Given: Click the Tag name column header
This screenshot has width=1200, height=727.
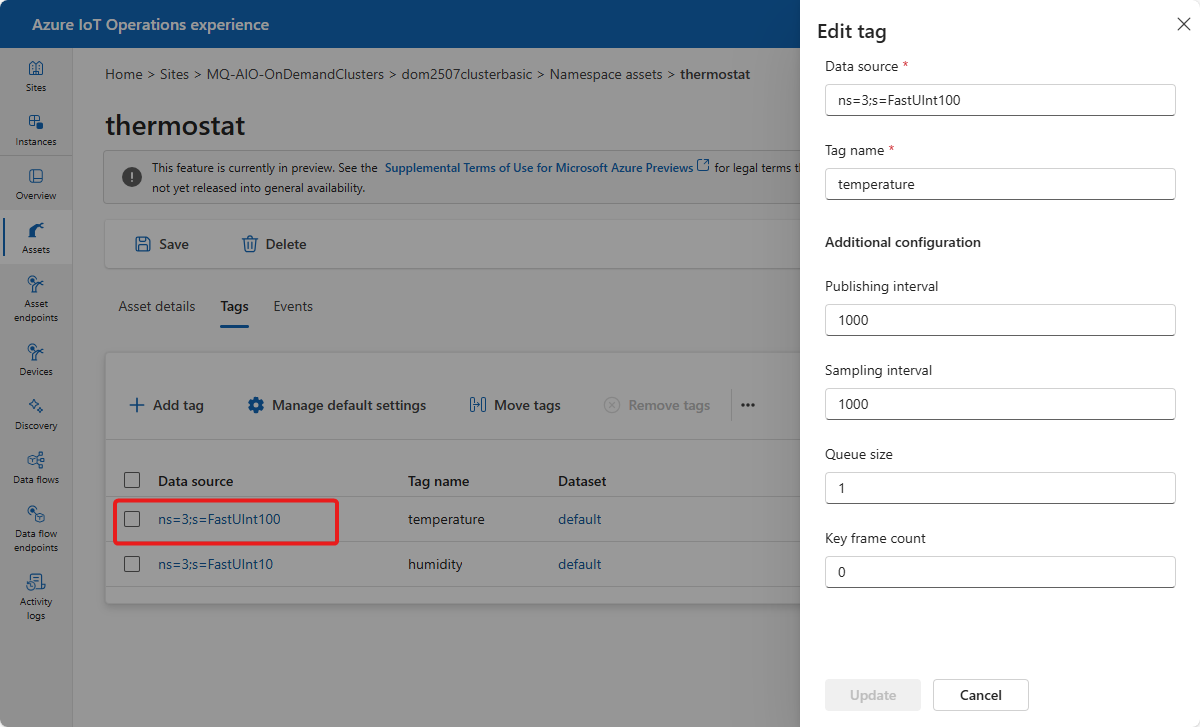Looking at the screenshot, I should click(x=438, y=481).
